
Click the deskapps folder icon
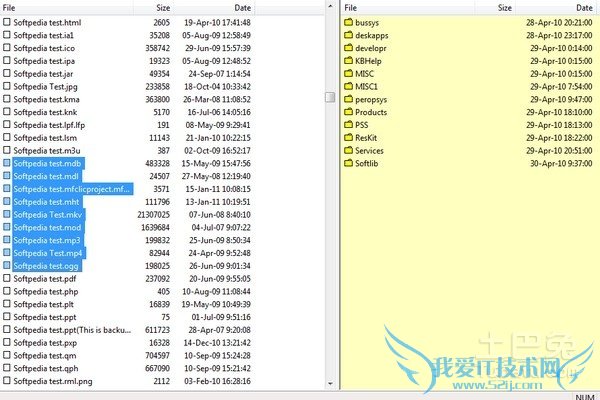[x=348, y=35]
